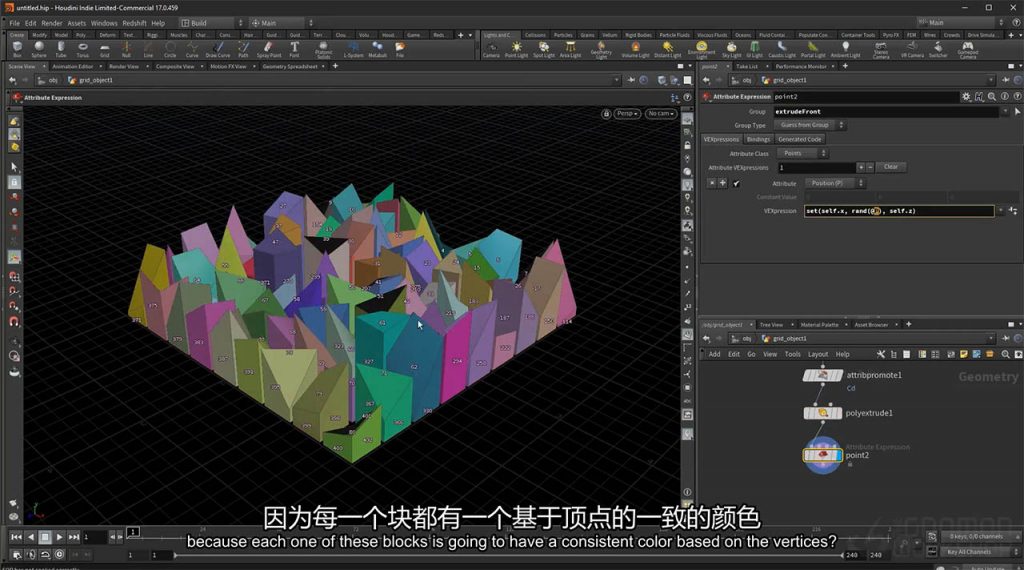
Task: Toggle viewport lock icon beside Persp
Action: coord(606,114)
